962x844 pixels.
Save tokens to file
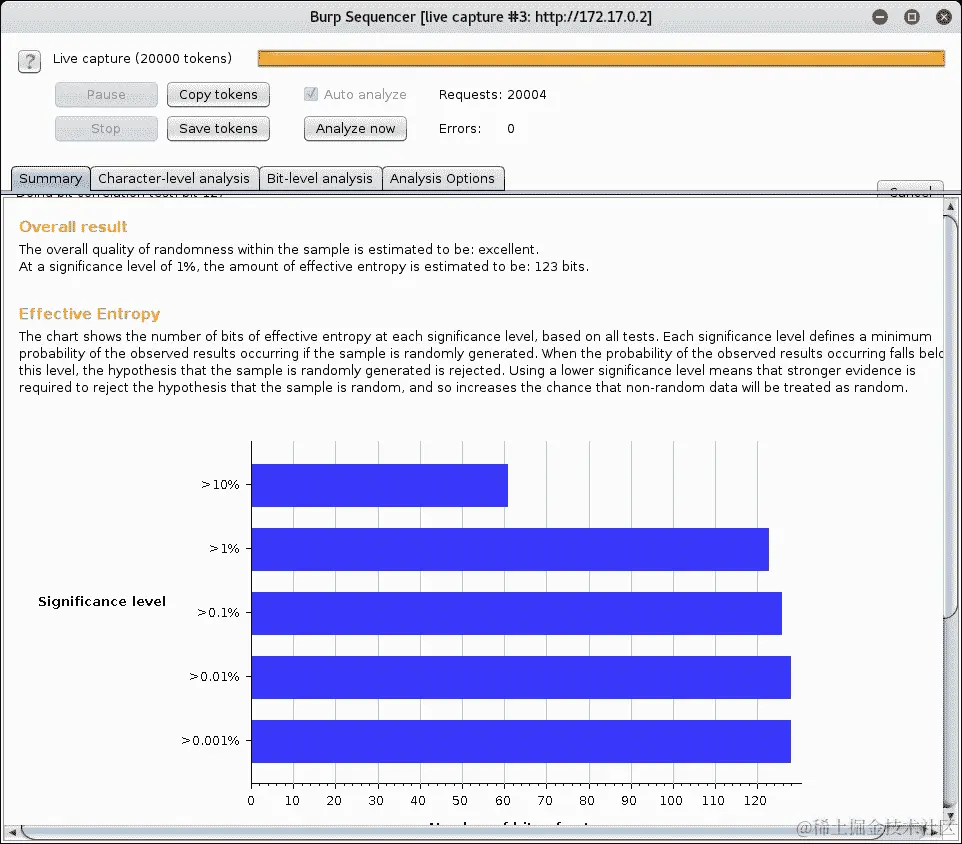click(x=218, y=129)
